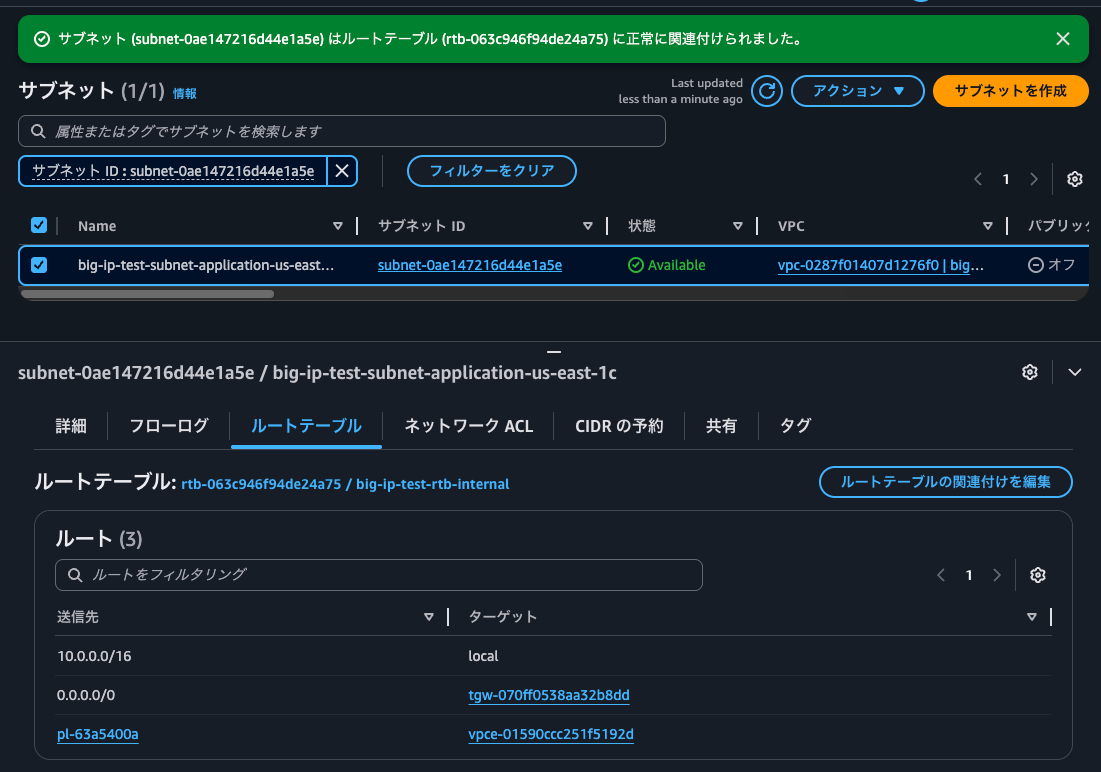
Task: Go to next page of subnets
Action: (x=1034, y=179)
